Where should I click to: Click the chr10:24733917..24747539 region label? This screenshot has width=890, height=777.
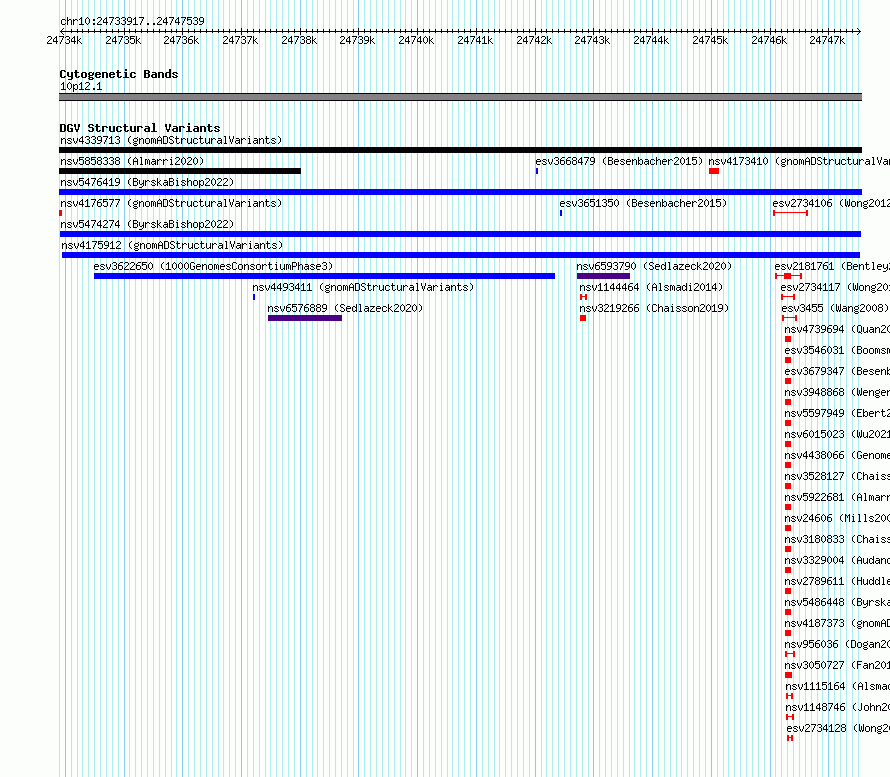pos(132,21)
